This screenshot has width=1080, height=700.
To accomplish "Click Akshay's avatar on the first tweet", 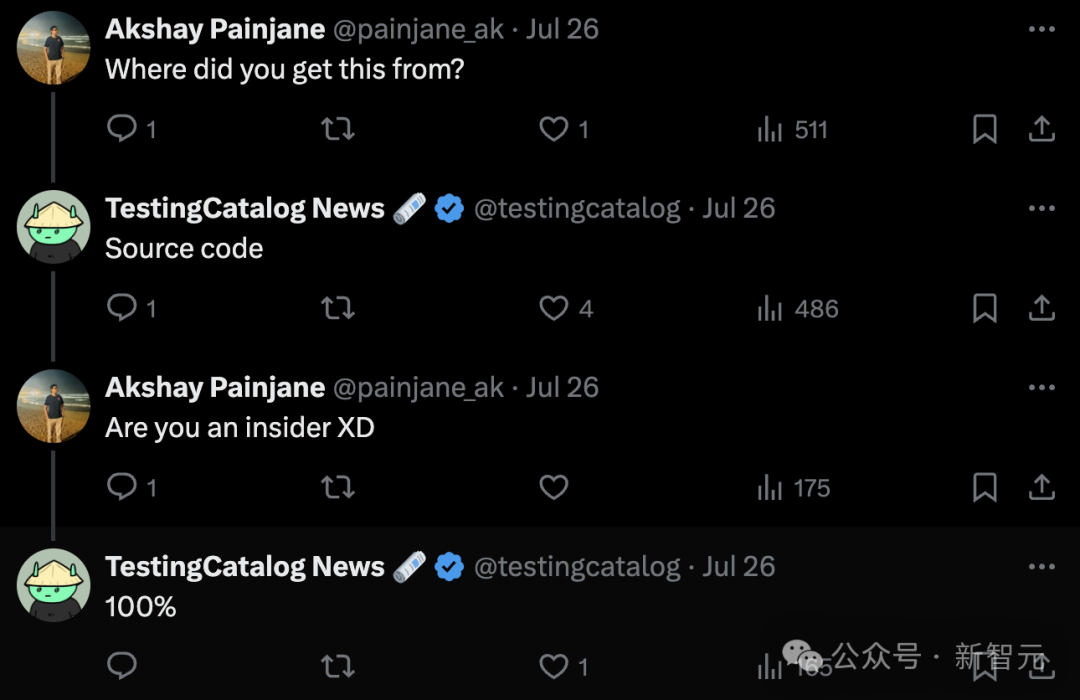I will (54, 47).
